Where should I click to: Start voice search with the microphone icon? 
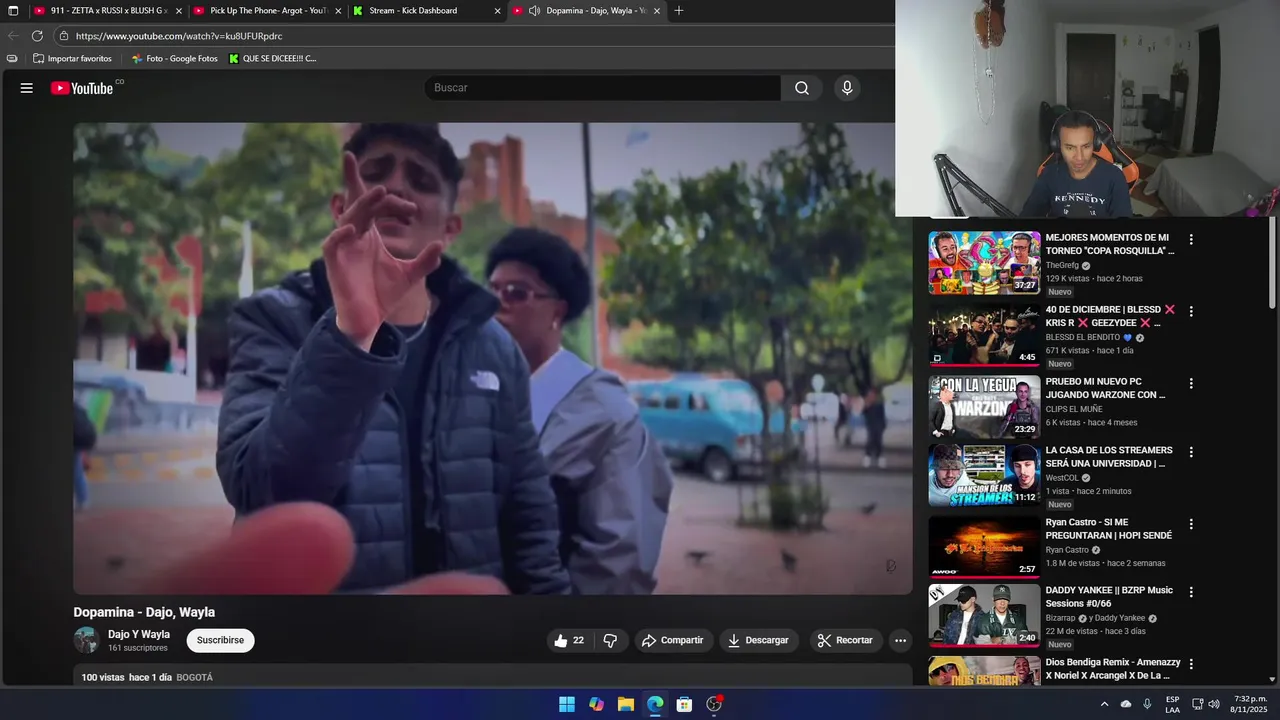coord(847,88)
